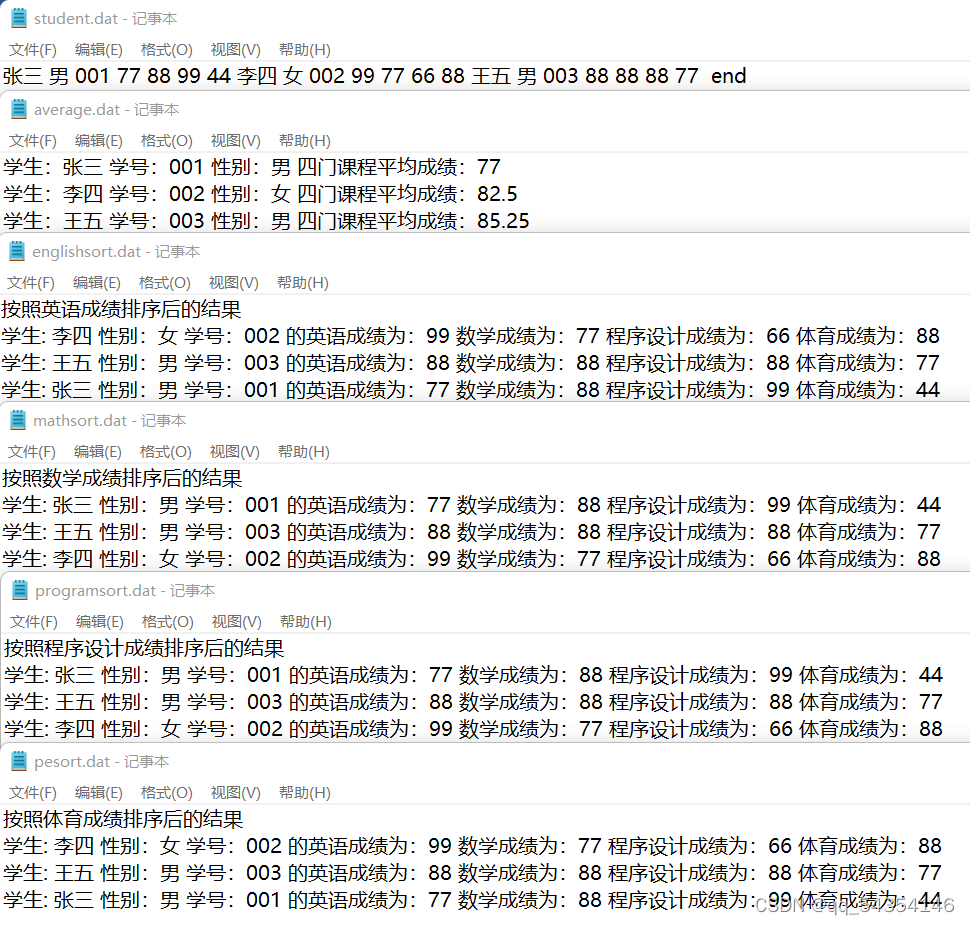Open 文件(F) menu in pesort.dat window
This screenshot has width=970, height=925.
point(32,793)
